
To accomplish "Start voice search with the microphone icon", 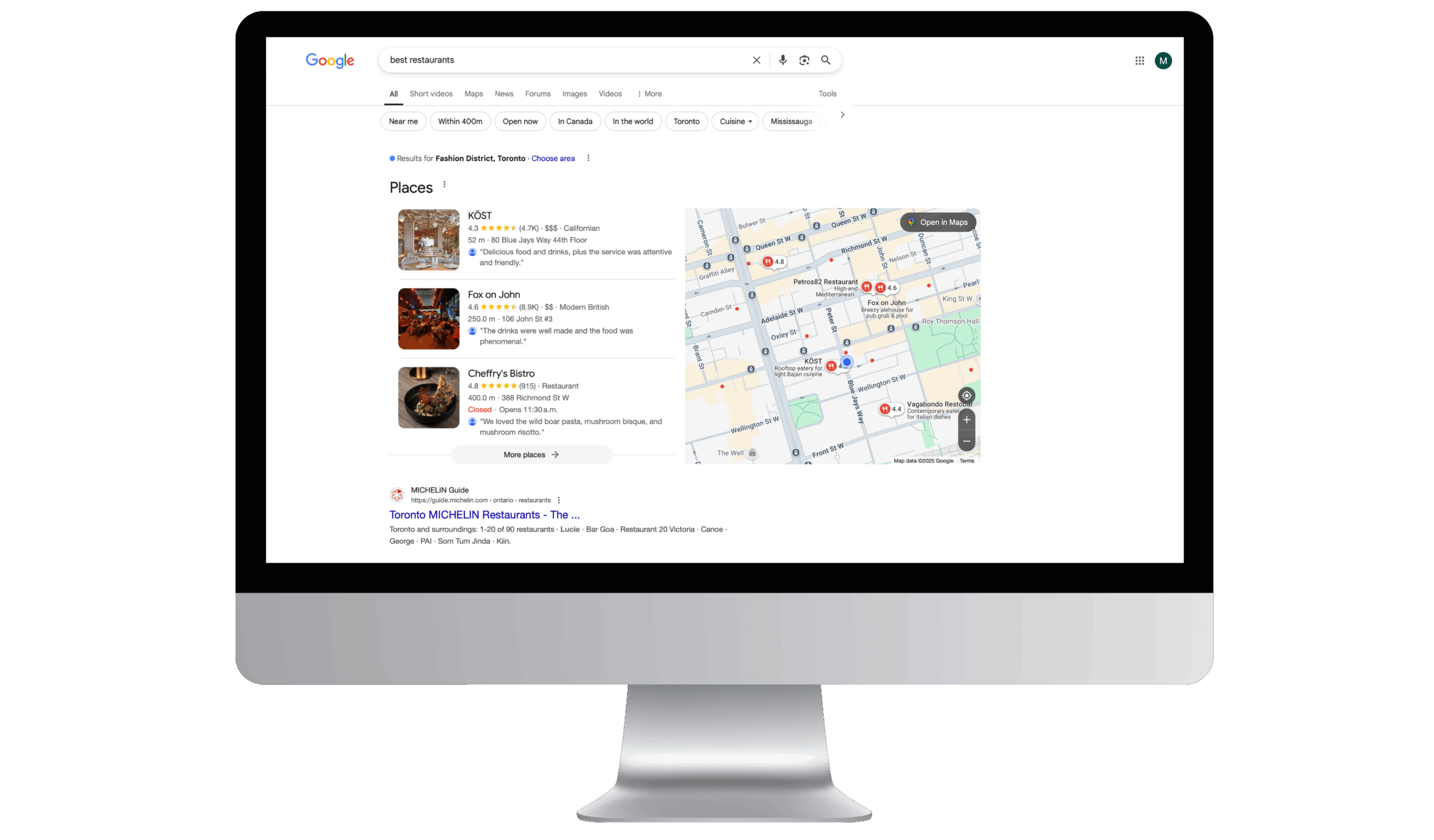I will (783, 60).
